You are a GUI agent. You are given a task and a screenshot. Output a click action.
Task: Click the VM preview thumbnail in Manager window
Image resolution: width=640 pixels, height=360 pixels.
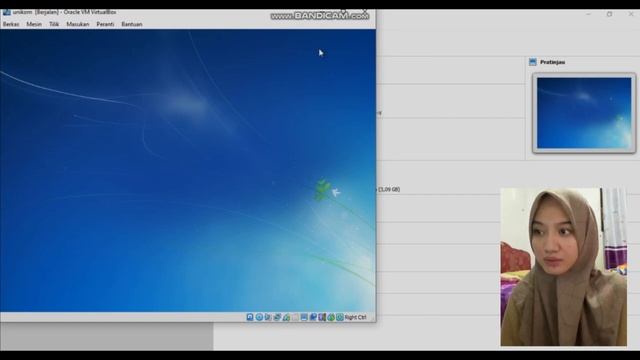coord(584,113)
